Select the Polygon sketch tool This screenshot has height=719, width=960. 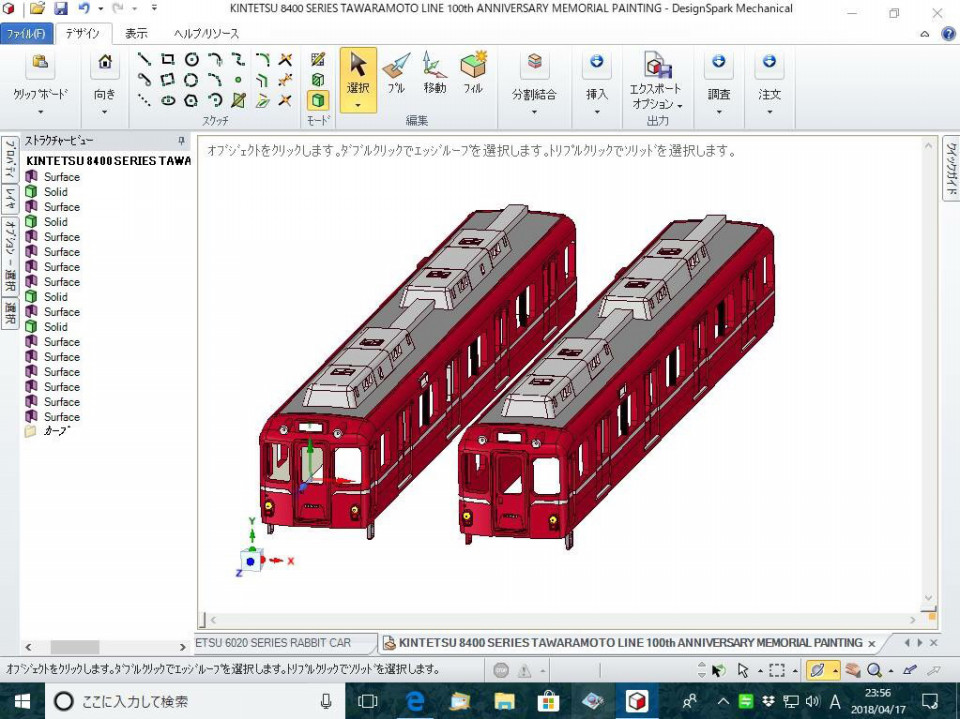(192, 100)
